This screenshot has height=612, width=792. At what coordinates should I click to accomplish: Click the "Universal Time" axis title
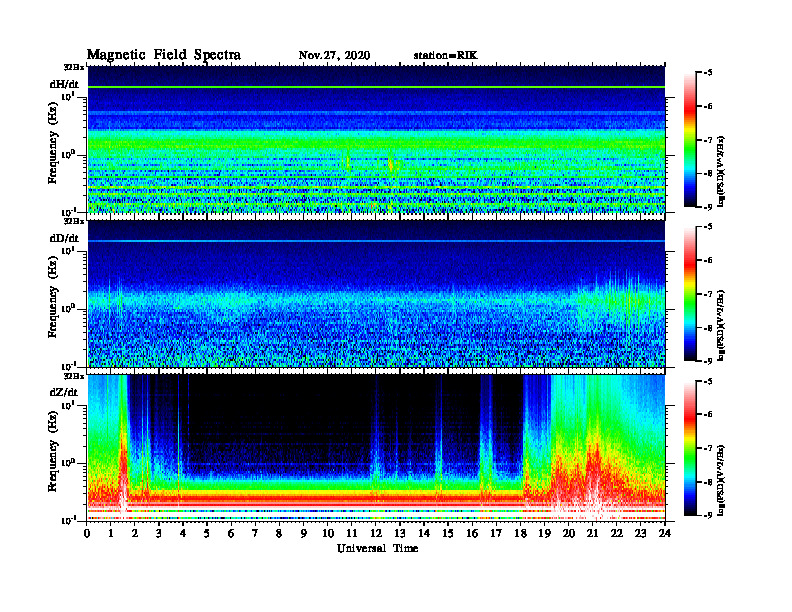[x=377, y=548]
